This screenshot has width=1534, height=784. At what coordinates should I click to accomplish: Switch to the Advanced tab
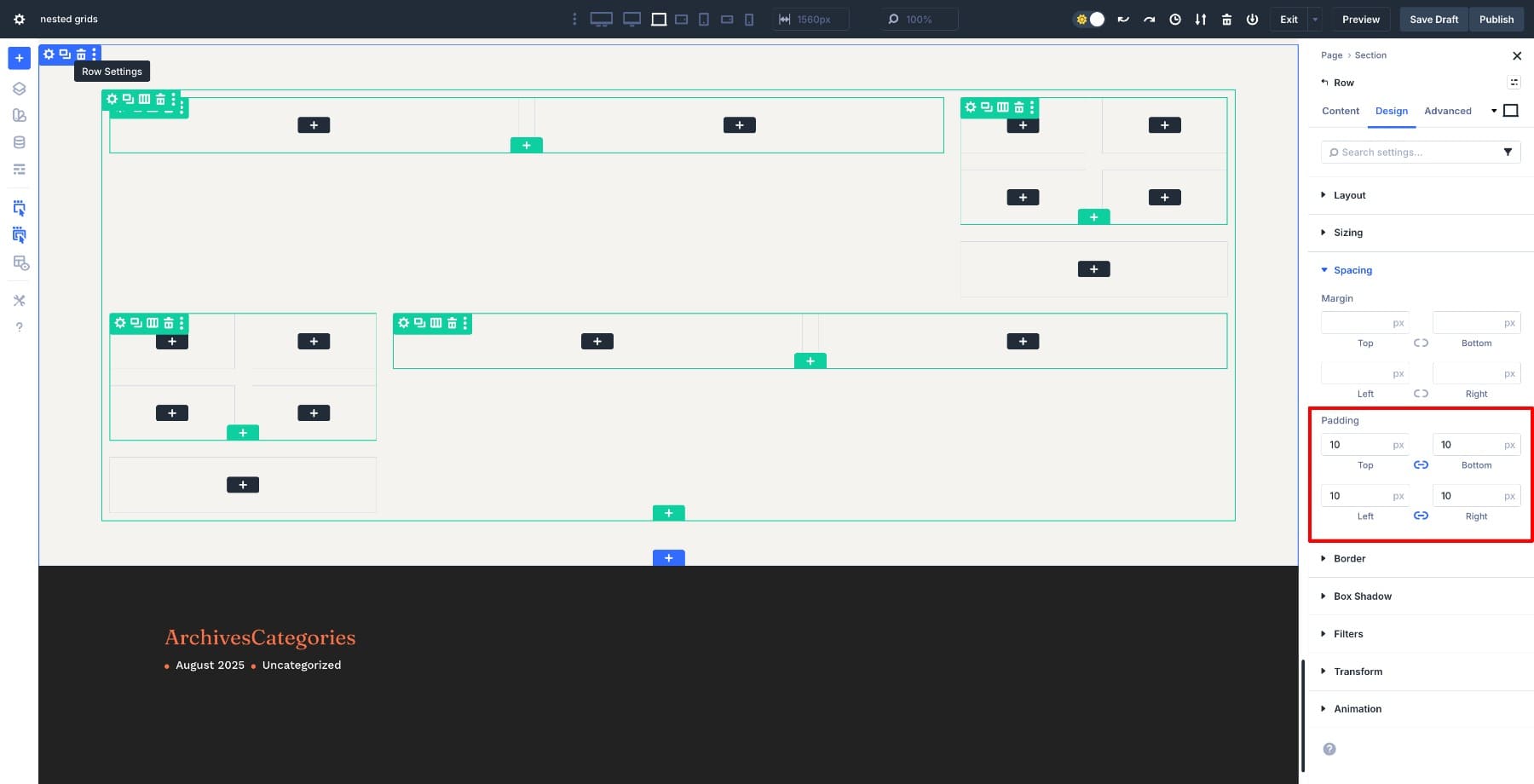pos(1447,111)
